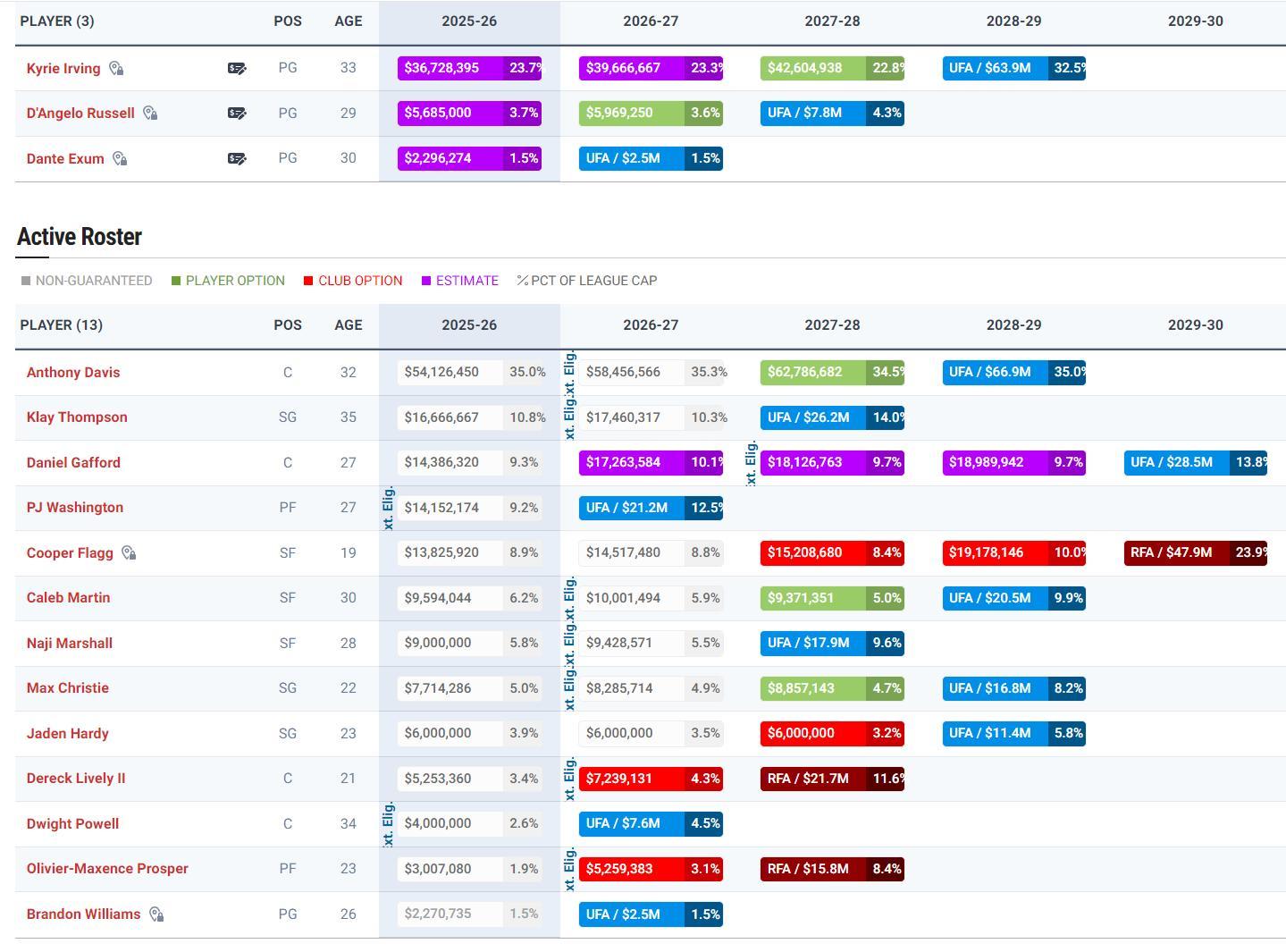Click the purple Estimate legend swatch
Viewport: 1286px width, 952px height.
426,281
